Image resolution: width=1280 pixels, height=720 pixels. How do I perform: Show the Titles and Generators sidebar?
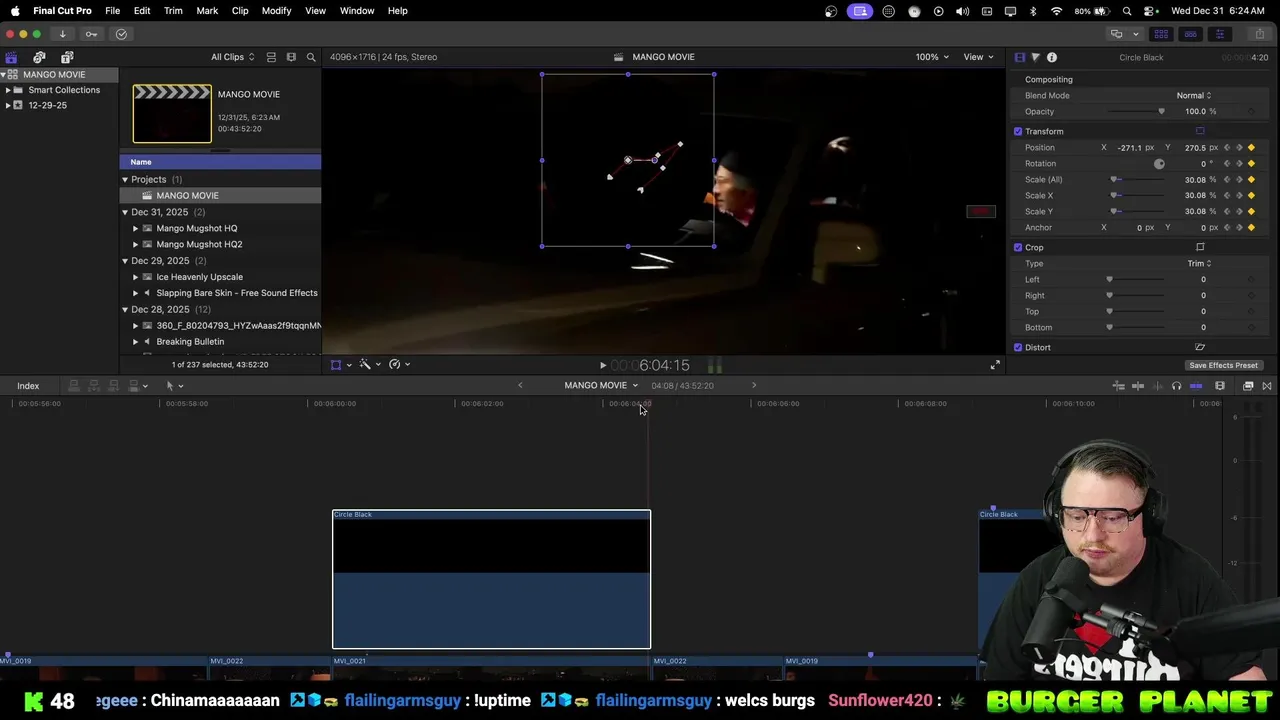click(67, 57)
